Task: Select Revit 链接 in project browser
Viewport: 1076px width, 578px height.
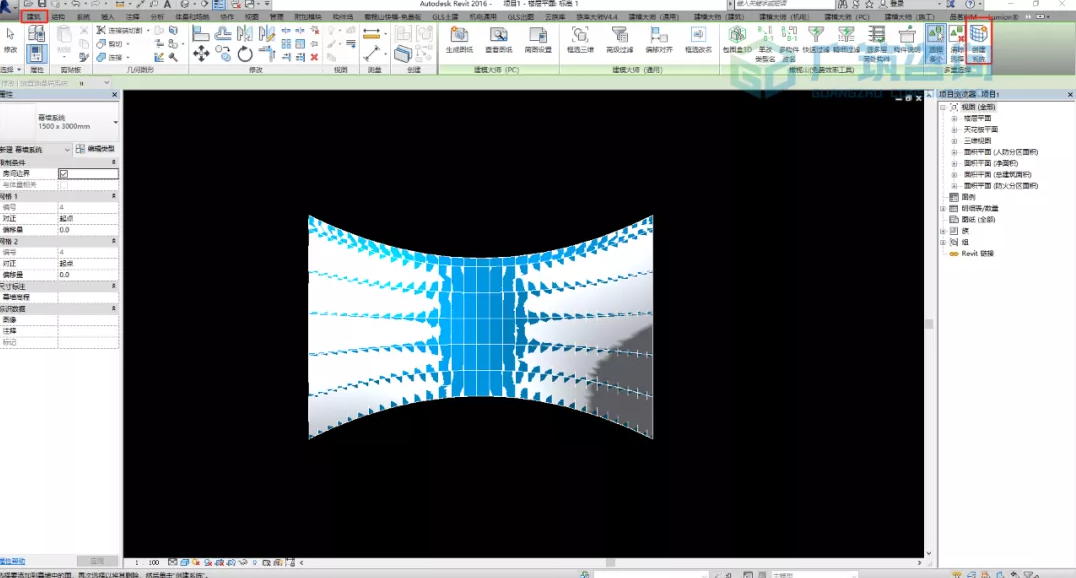Action: click(977, 253)
